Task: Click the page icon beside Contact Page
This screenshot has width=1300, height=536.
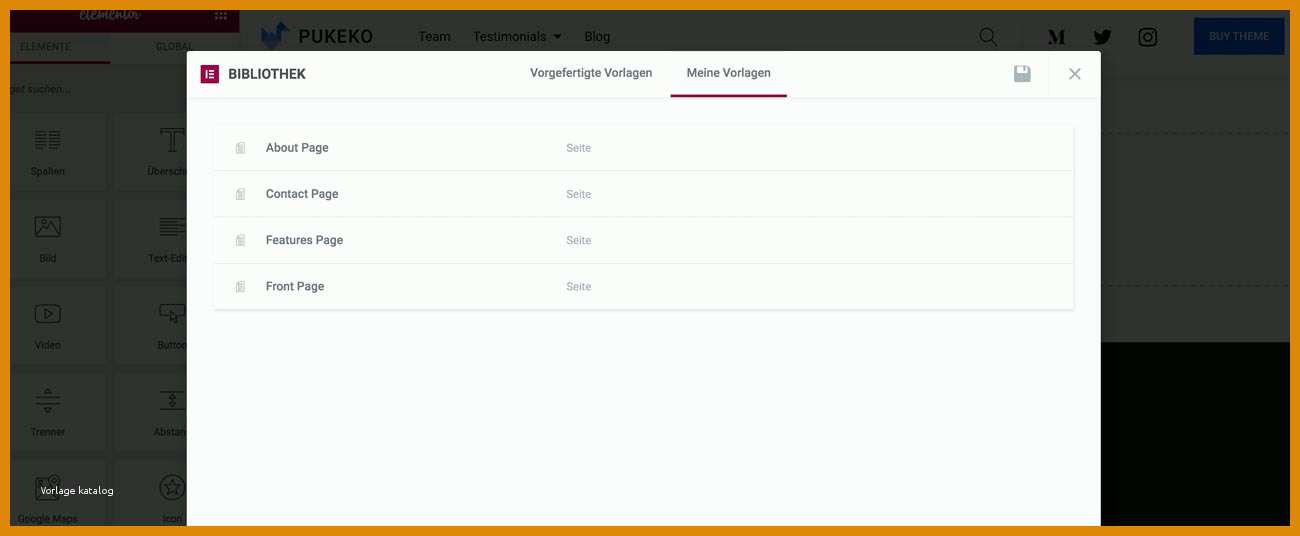Action: pos(240,194)
